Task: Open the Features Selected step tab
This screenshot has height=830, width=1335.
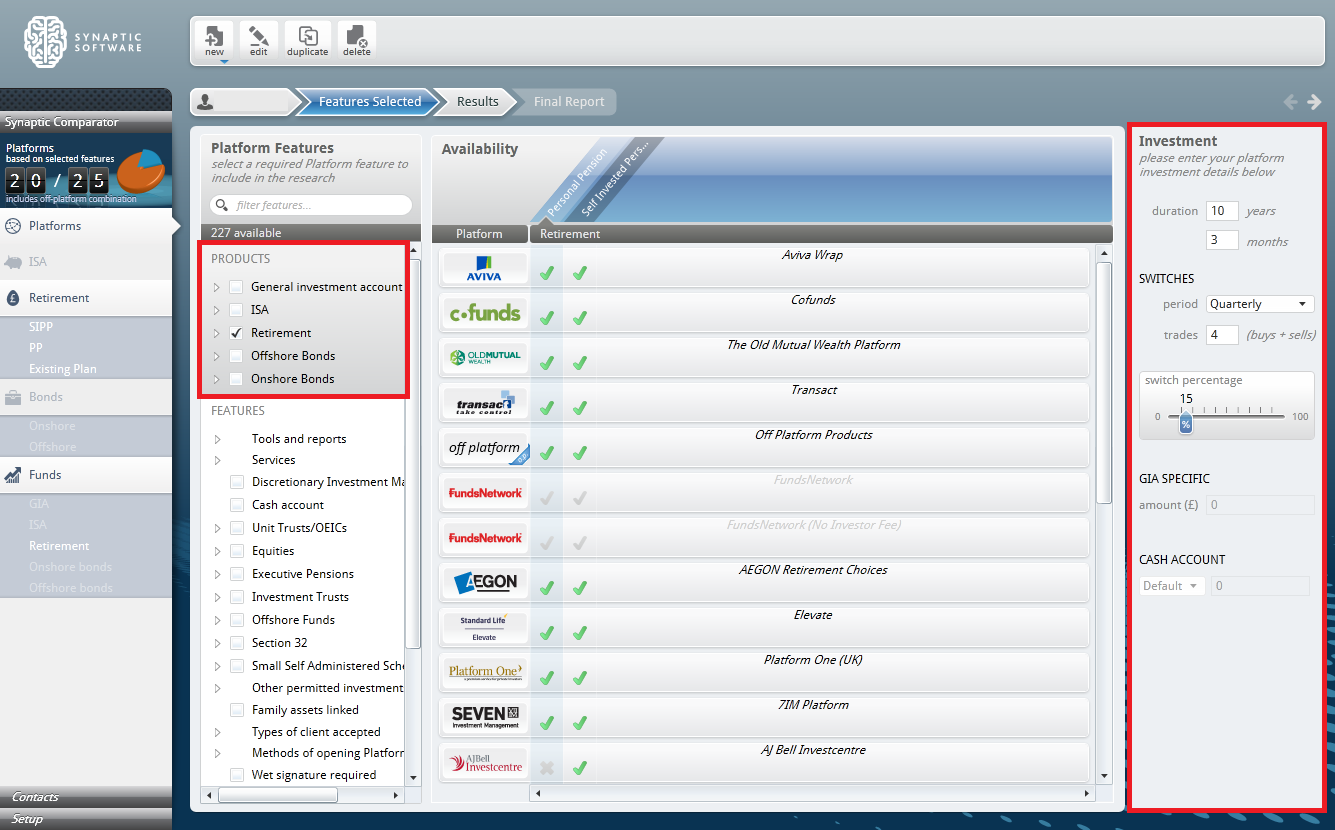Action: click(369, 102)
